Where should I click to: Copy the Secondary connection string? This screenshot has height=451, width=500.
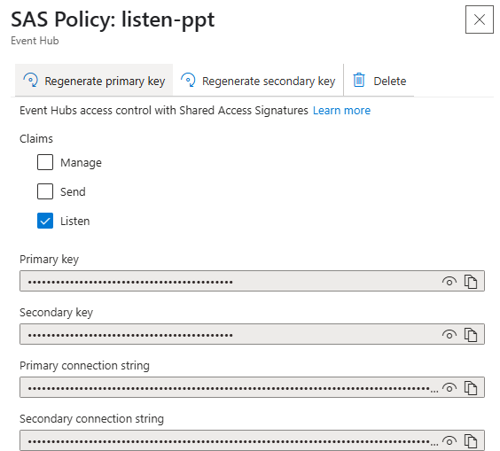coord(471,441)
